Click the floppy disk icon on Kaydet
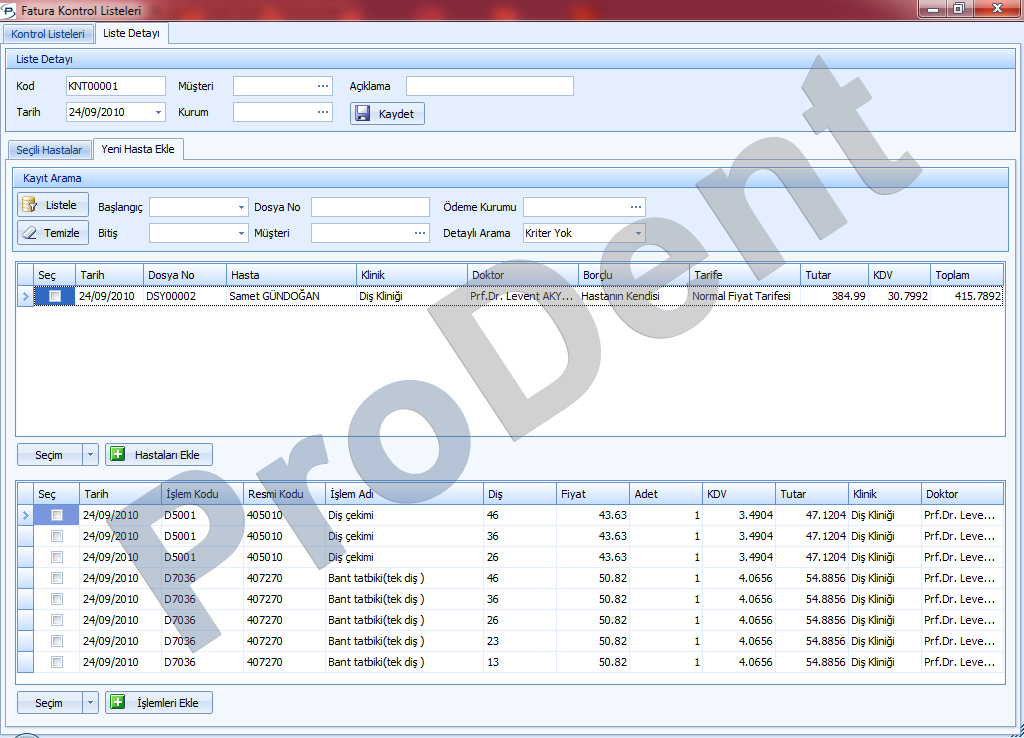 click(x=363, y=114)
